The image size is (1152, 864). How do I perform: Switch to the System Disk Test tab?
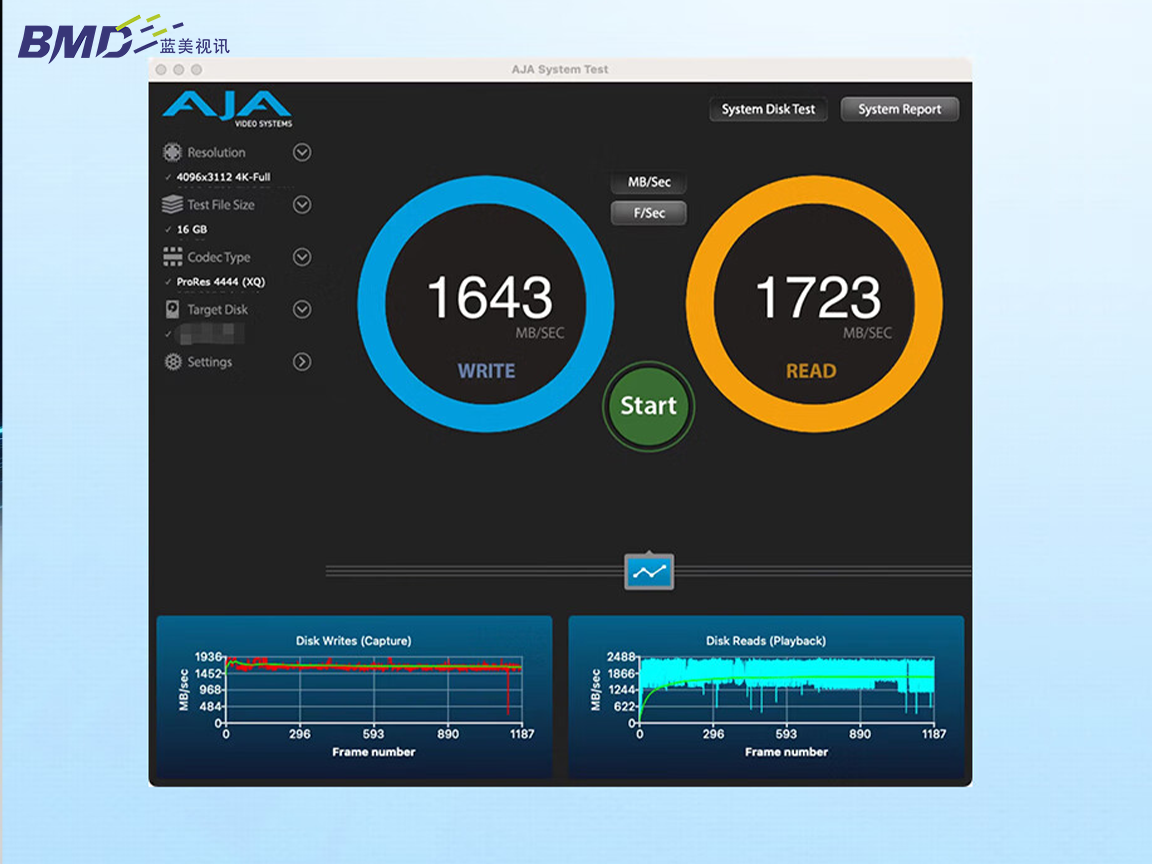(x=768, y=109)
